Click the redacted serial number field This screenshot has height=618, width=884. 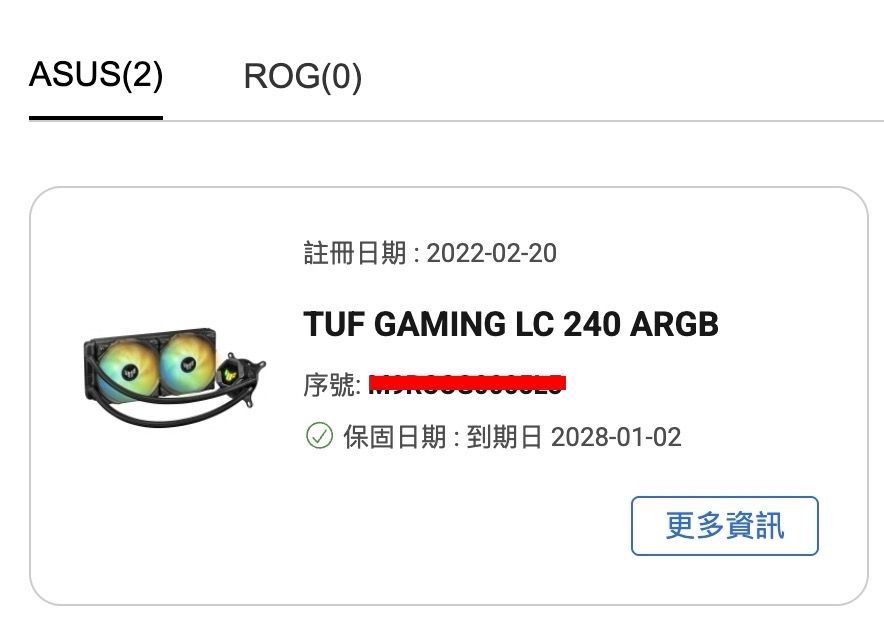pos(467,384)
